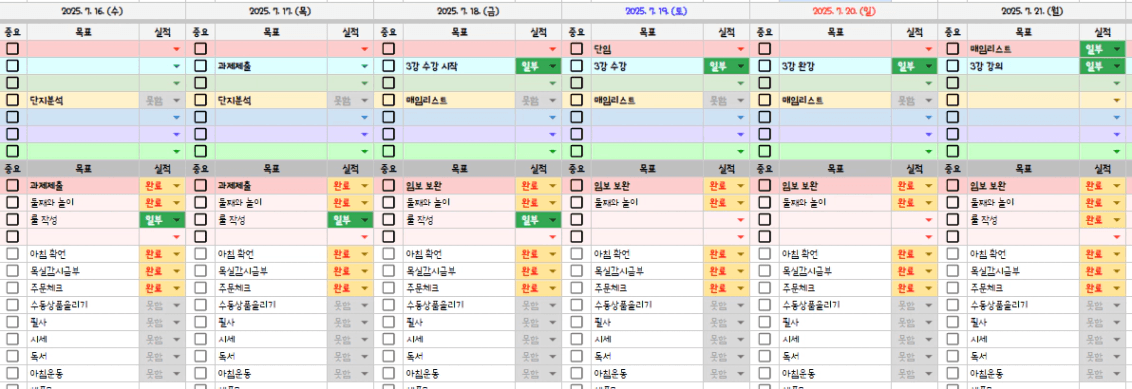Image resolution: width=1132 pixels, height=389 pixels.
Task: Select the 2025. 7. 17. (목) date header
Action: [x=279, y=12]
